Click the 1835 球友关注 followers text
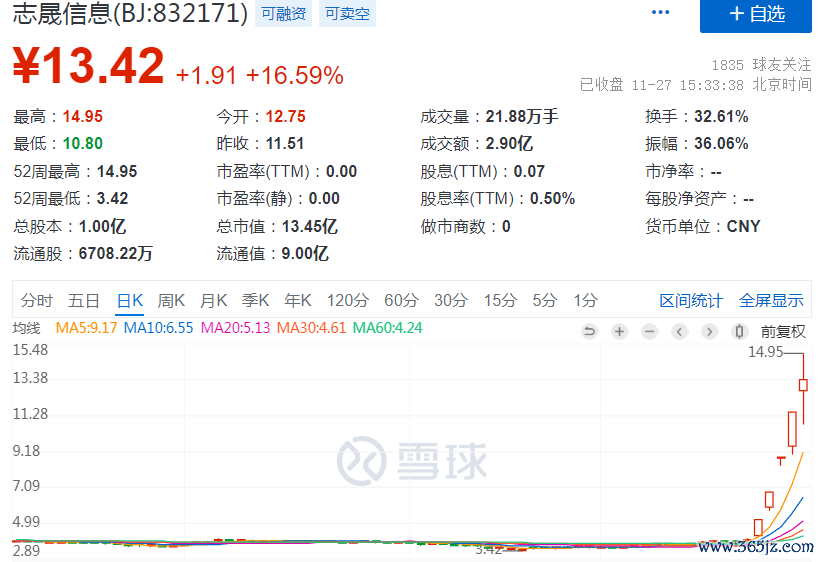The image size is (821, 562). pos(761,65)
